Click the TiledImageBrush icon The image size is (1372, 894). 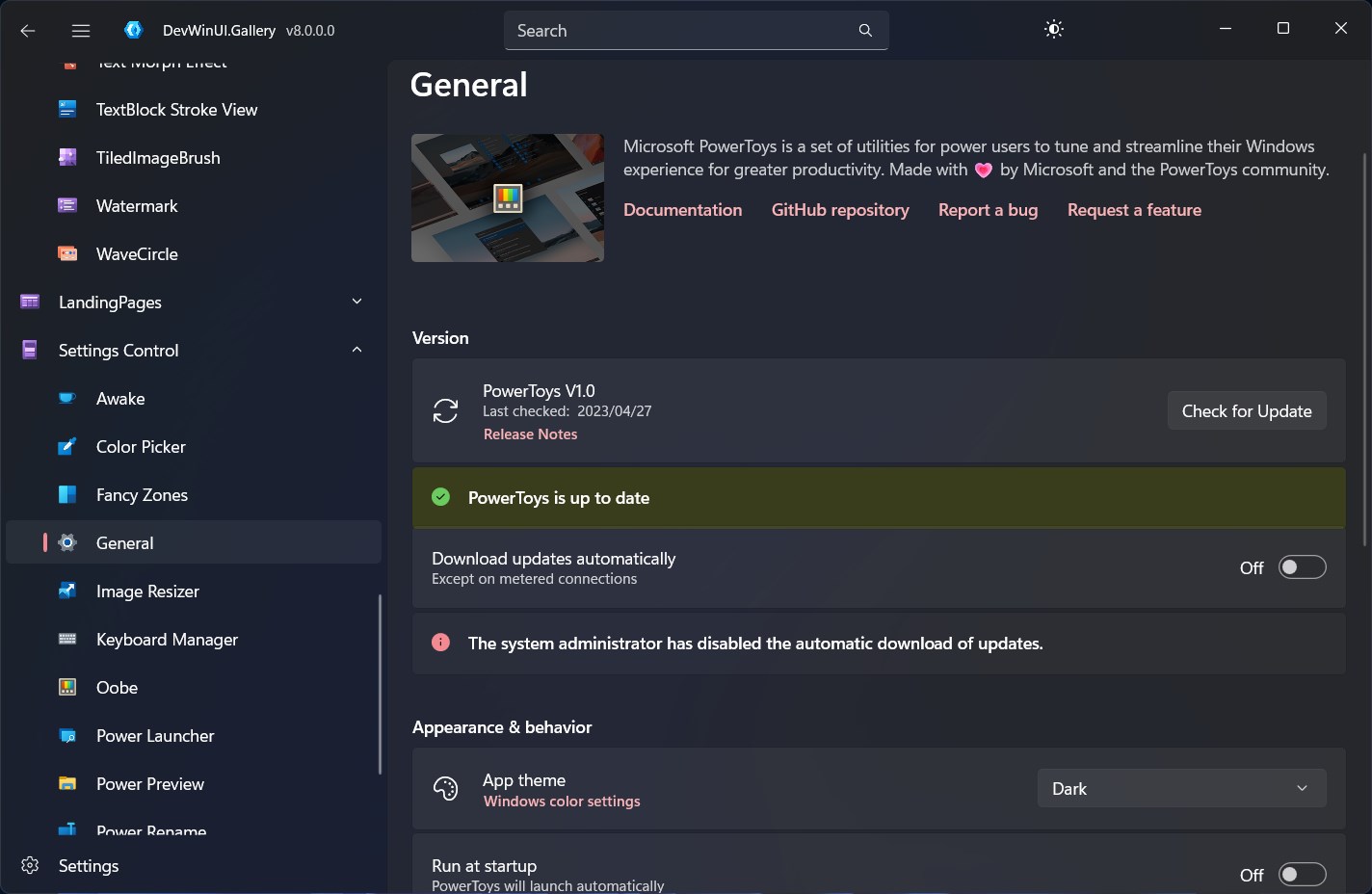[67, 158]
